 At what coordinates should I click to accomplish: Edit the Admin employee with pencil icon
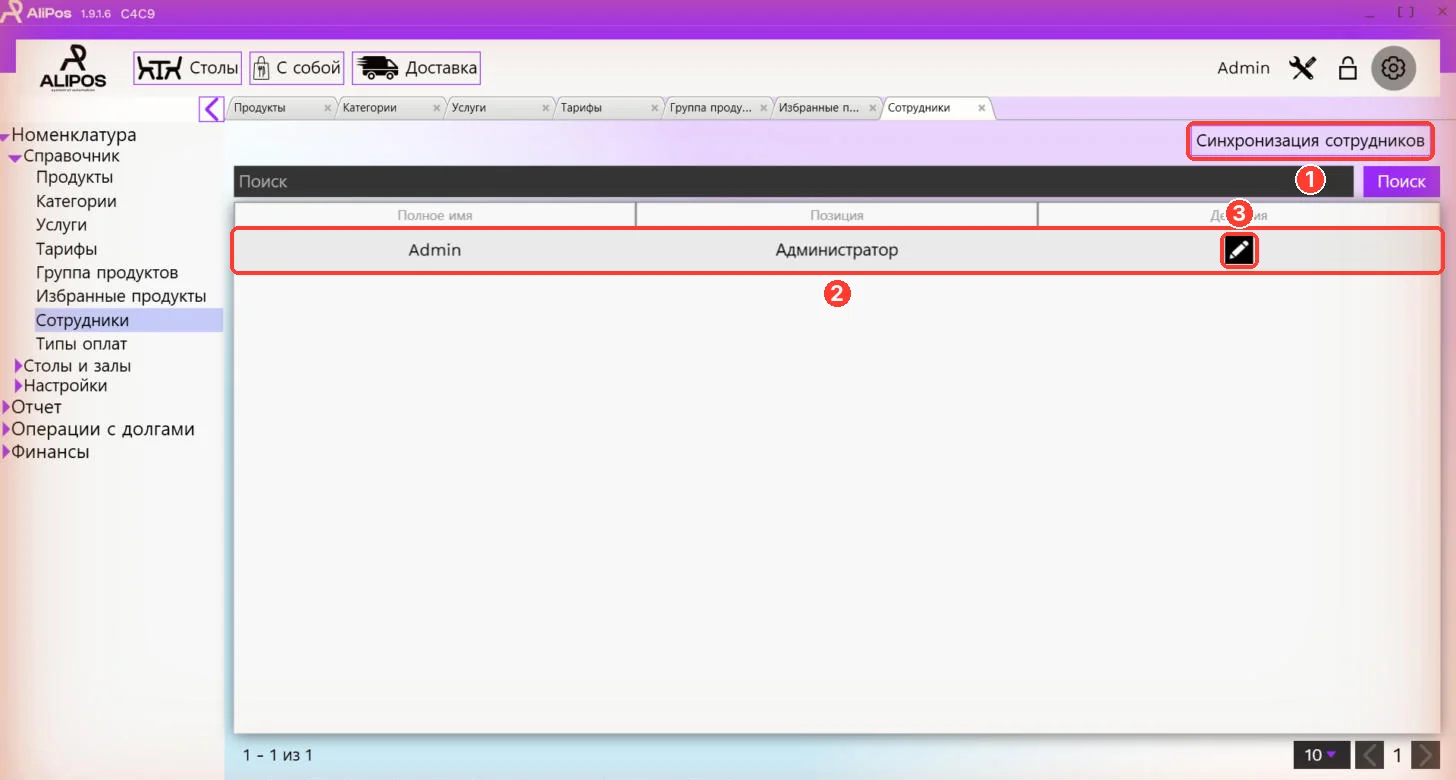[1239, 251]
